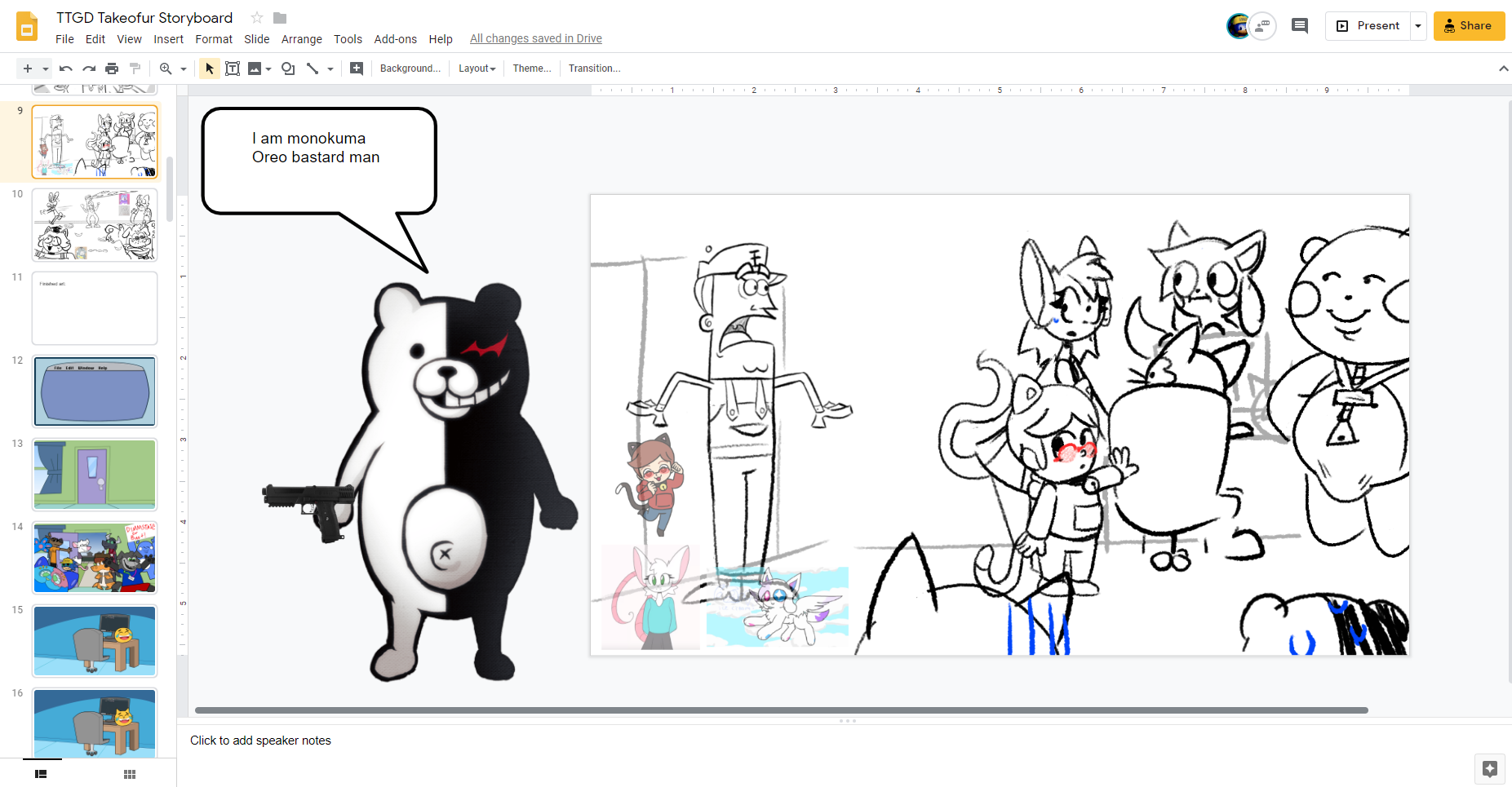Open the 'All changes saved in Drive' link
This screenshot has width=1512, height=787.
tap(535, 38)
